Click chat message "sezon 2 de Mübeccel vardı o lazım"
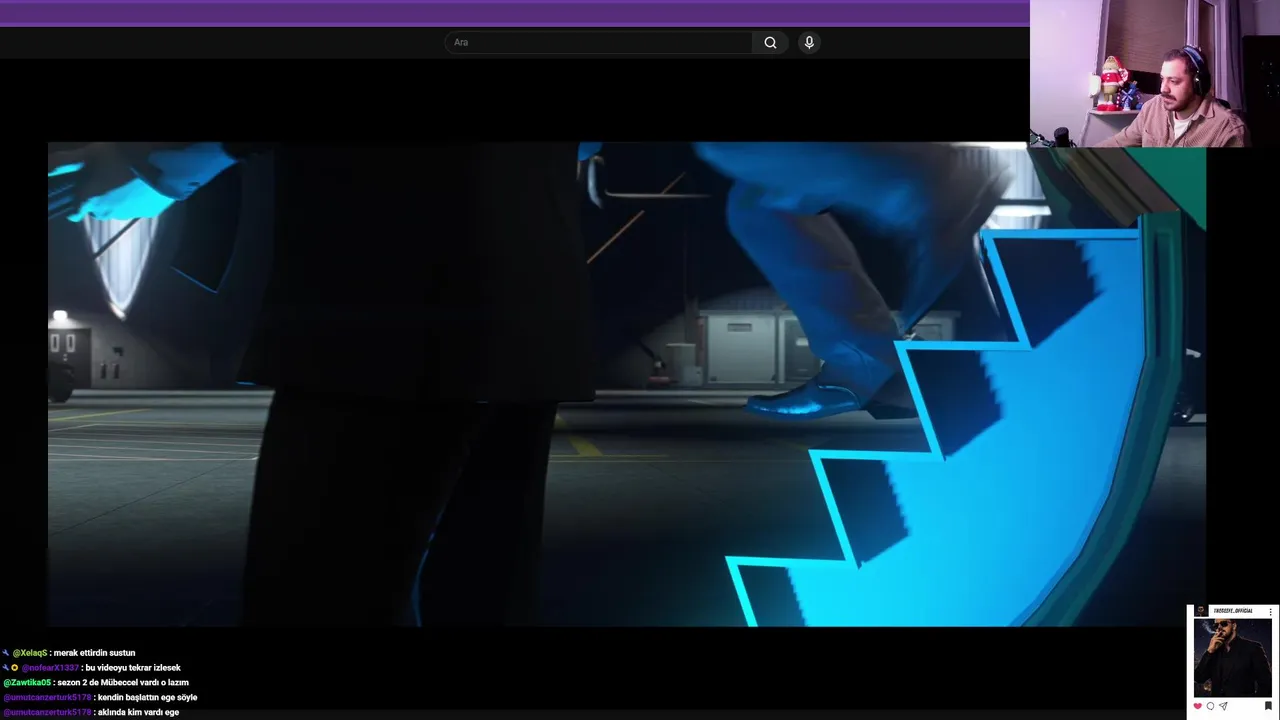Viewport: 1280px width, 720px height. [123, 683]
